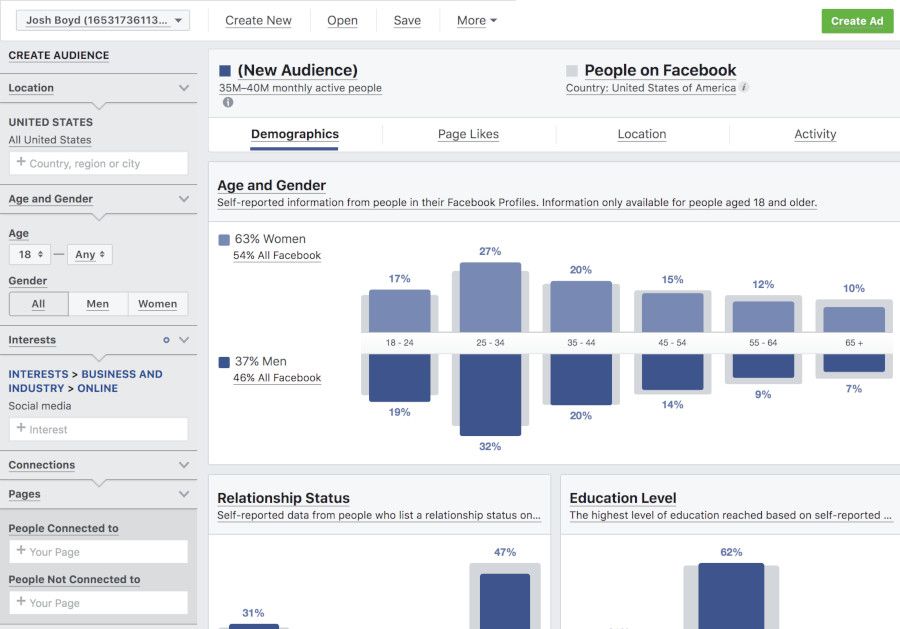Click the Save link in top toolbar

(407, 20)
